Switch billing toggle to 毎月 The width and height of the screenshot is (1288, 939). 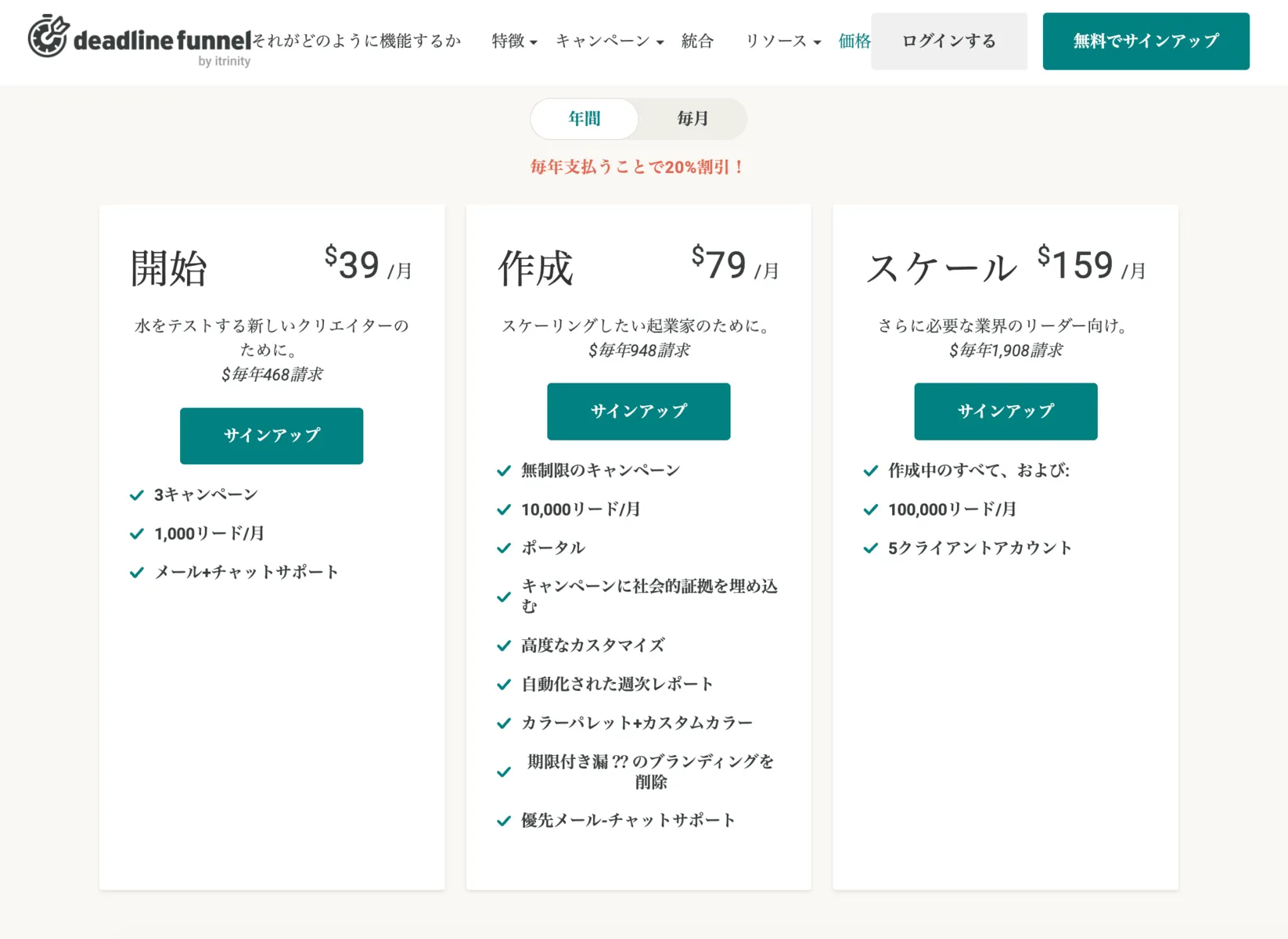pyautogui.click(x=692, y=119)
